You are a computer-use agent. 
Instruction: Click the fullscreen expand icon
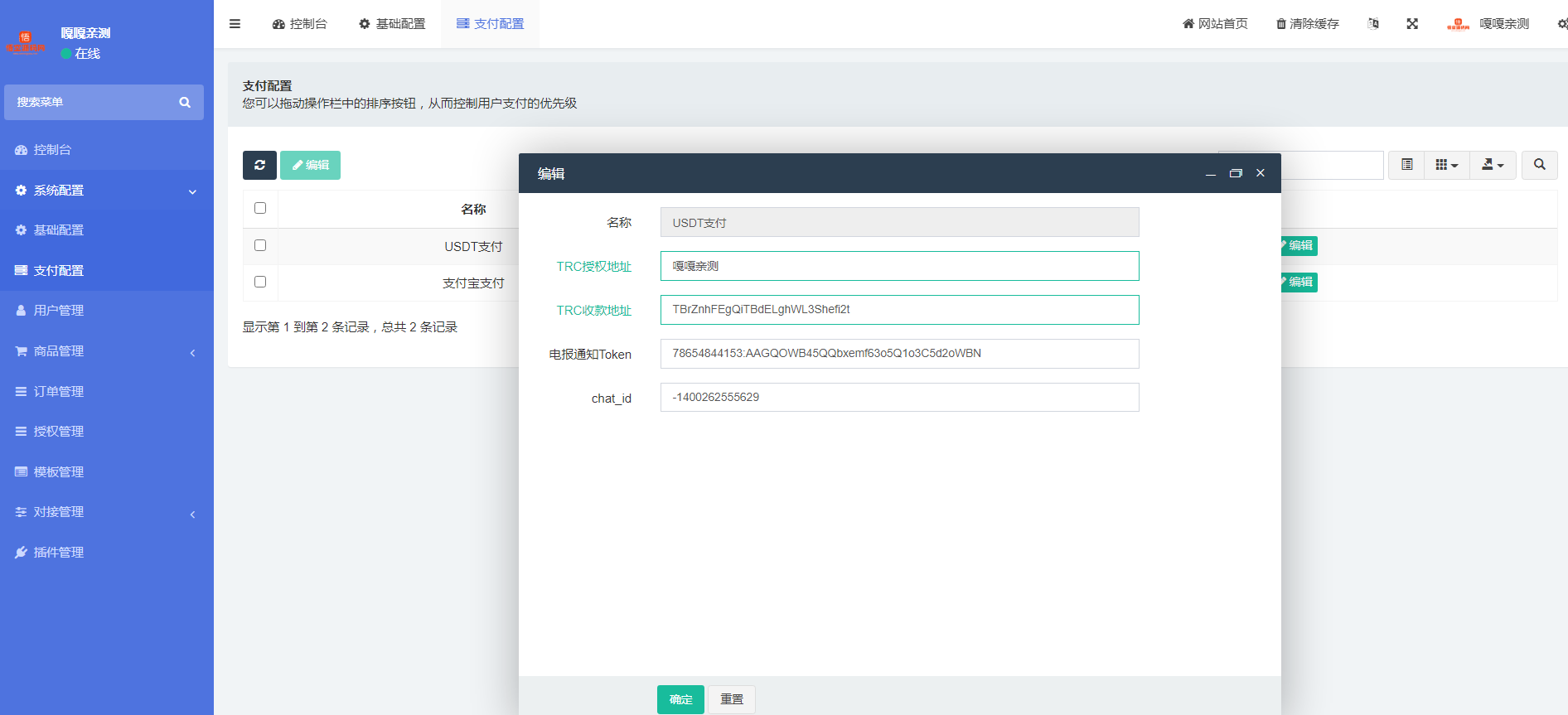(1412, 24)
